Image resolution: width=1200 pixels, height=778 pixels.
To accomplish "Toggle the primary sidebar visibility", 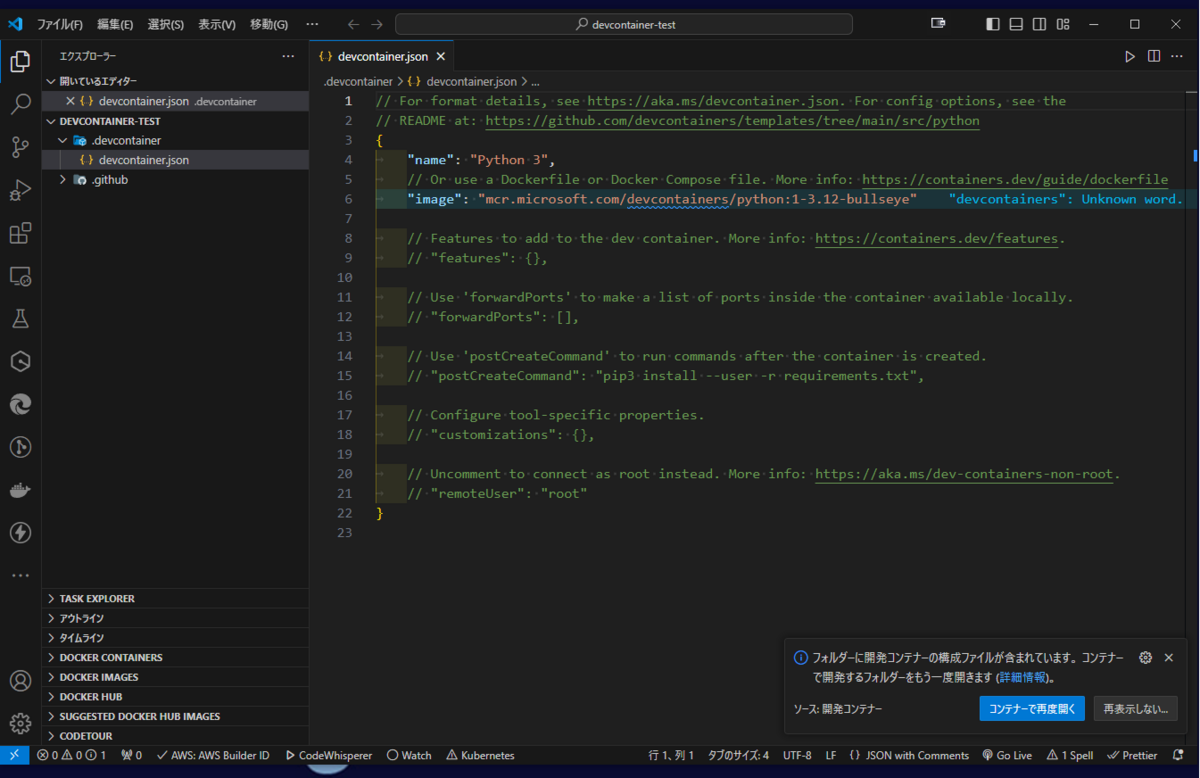I will (x=991, y=23).
